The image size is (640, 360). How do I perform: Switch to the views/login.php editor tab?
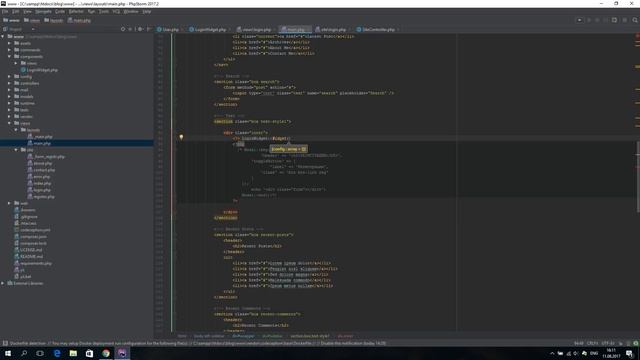(255, 29)
